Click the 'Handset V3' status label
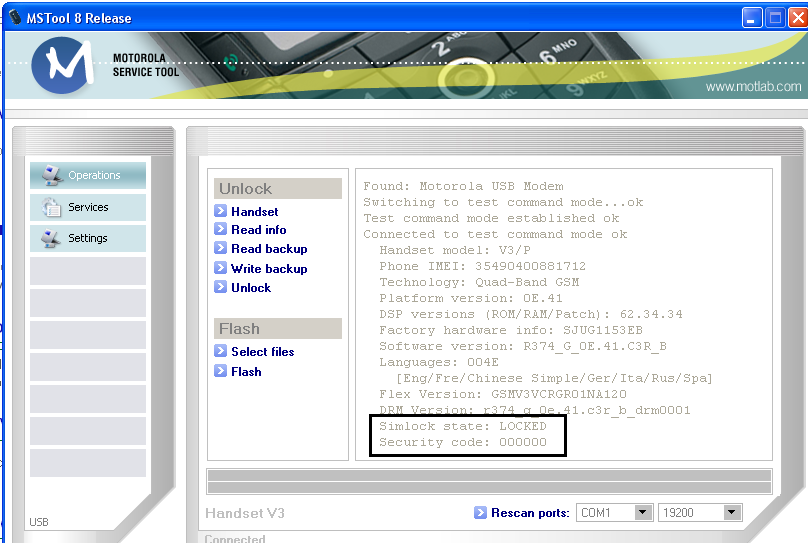This screenshot has width=808, height=543. click(245, 513)
